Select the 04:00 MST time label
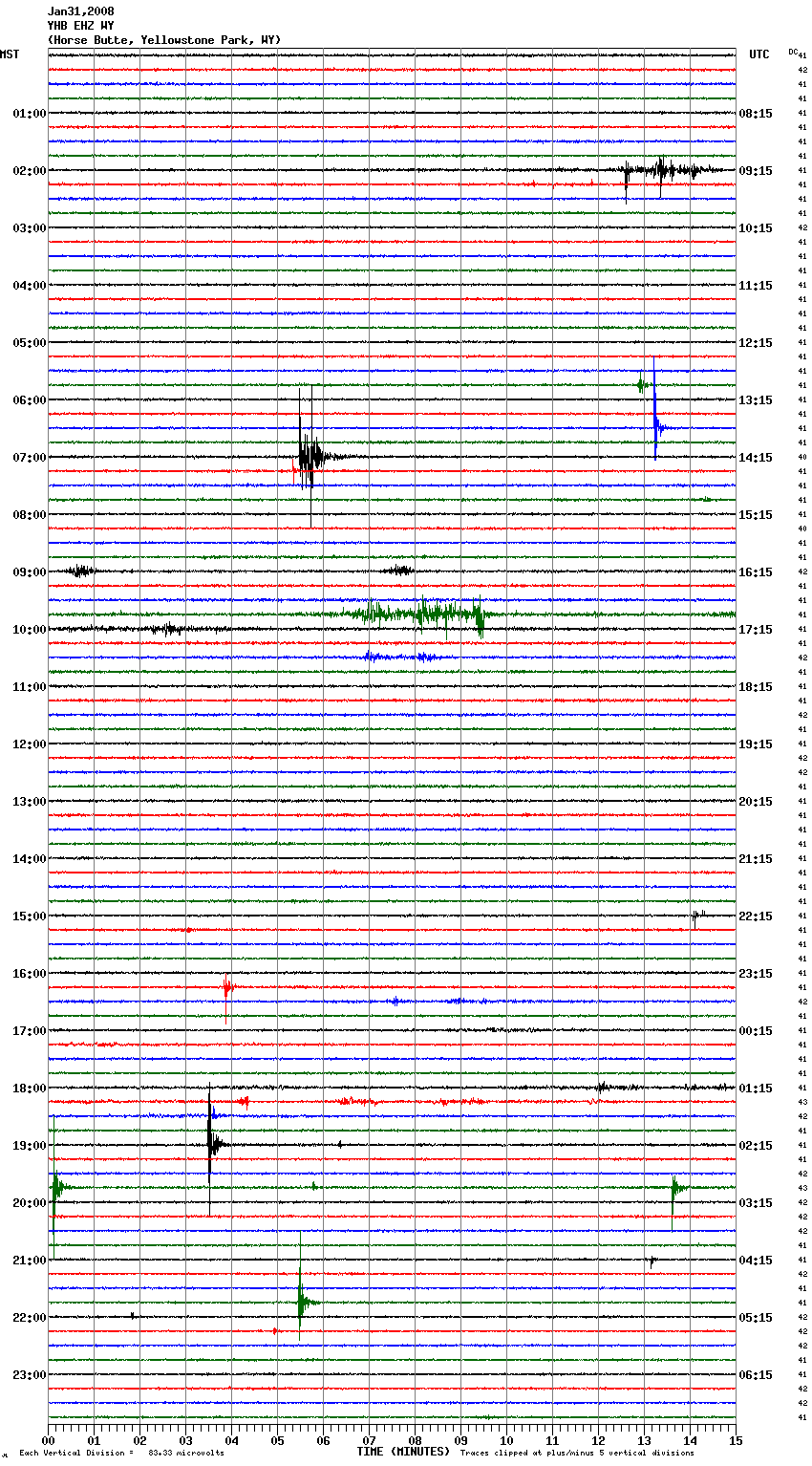 (x=30, y=286)
